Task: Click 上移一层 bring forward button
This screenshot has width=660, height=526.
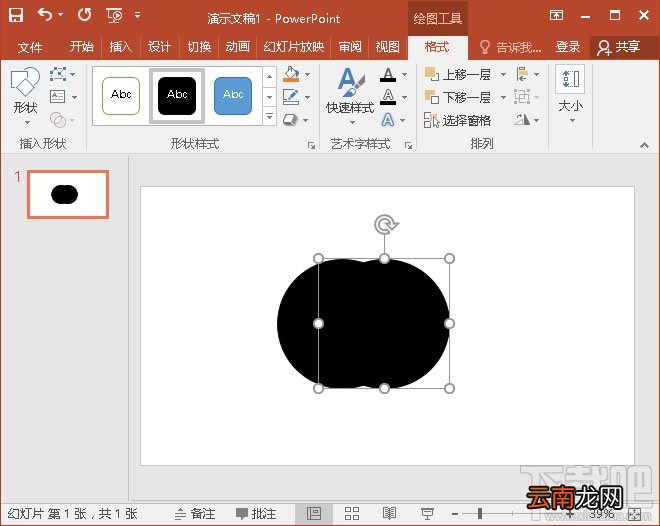Action: (458, 74)
